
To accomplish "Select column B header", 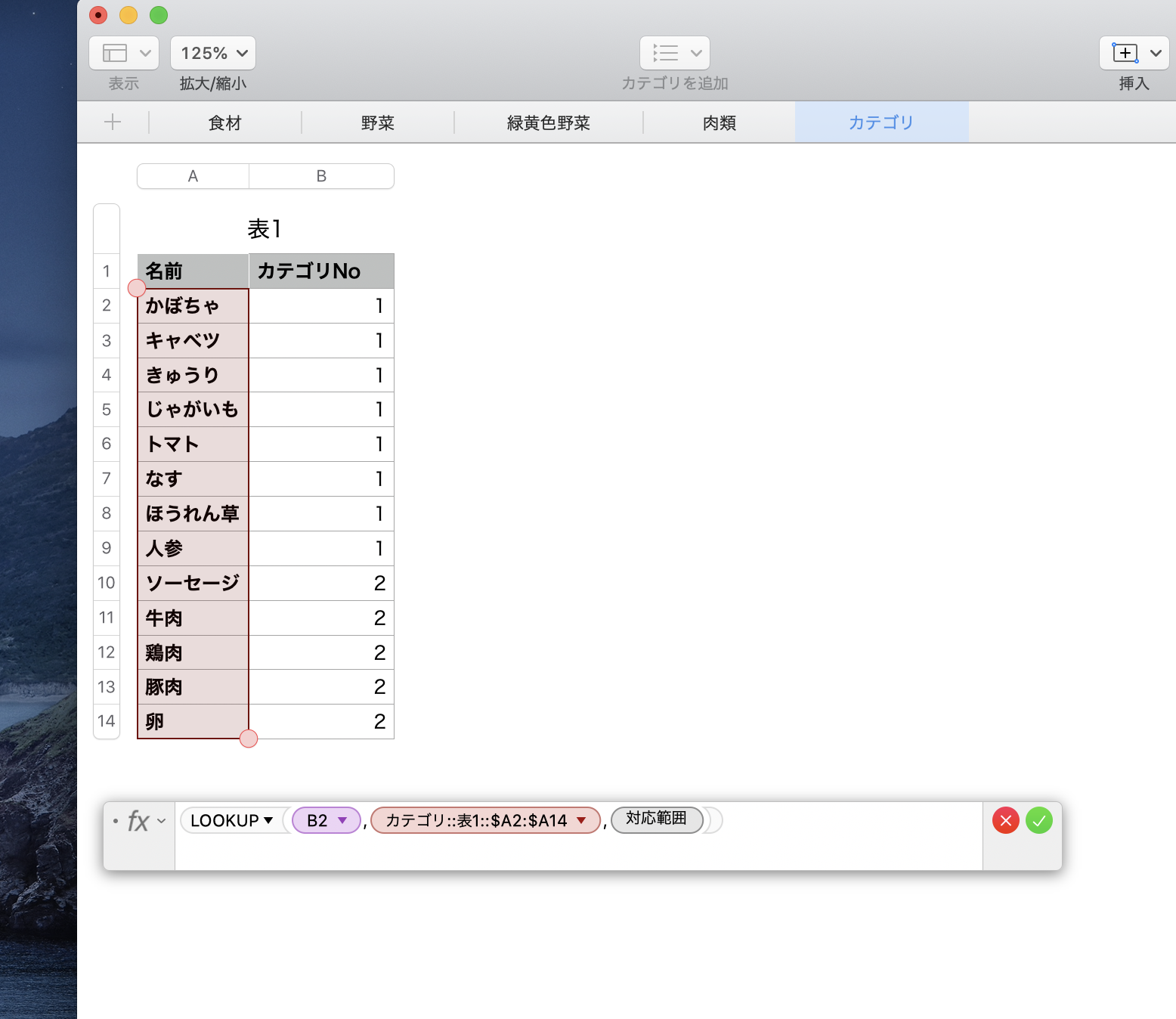I will [321, 176].
